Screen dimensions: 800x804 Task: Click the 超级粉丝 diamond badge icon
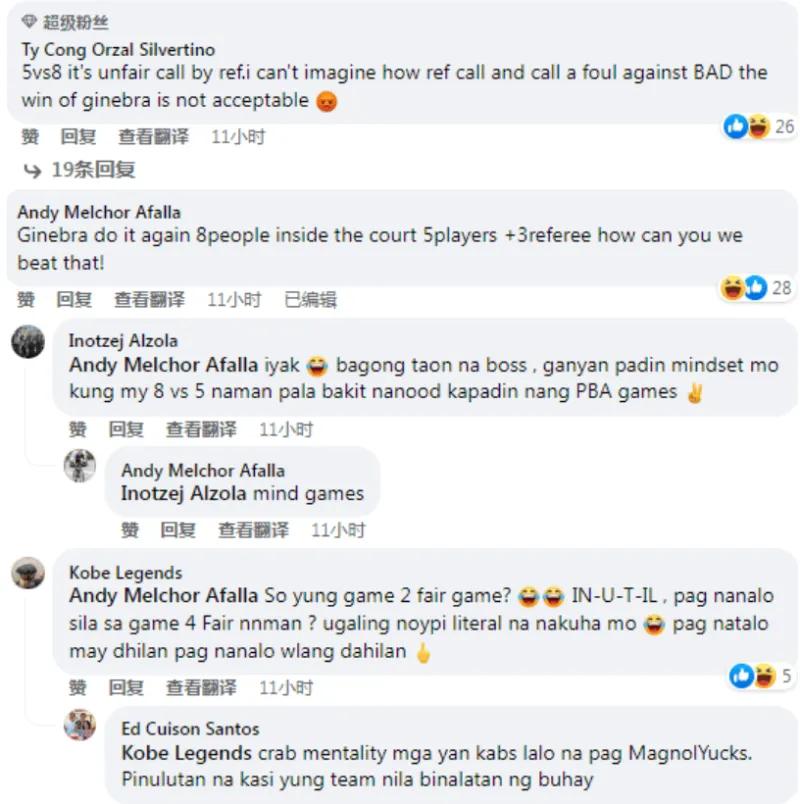[29, 22]
